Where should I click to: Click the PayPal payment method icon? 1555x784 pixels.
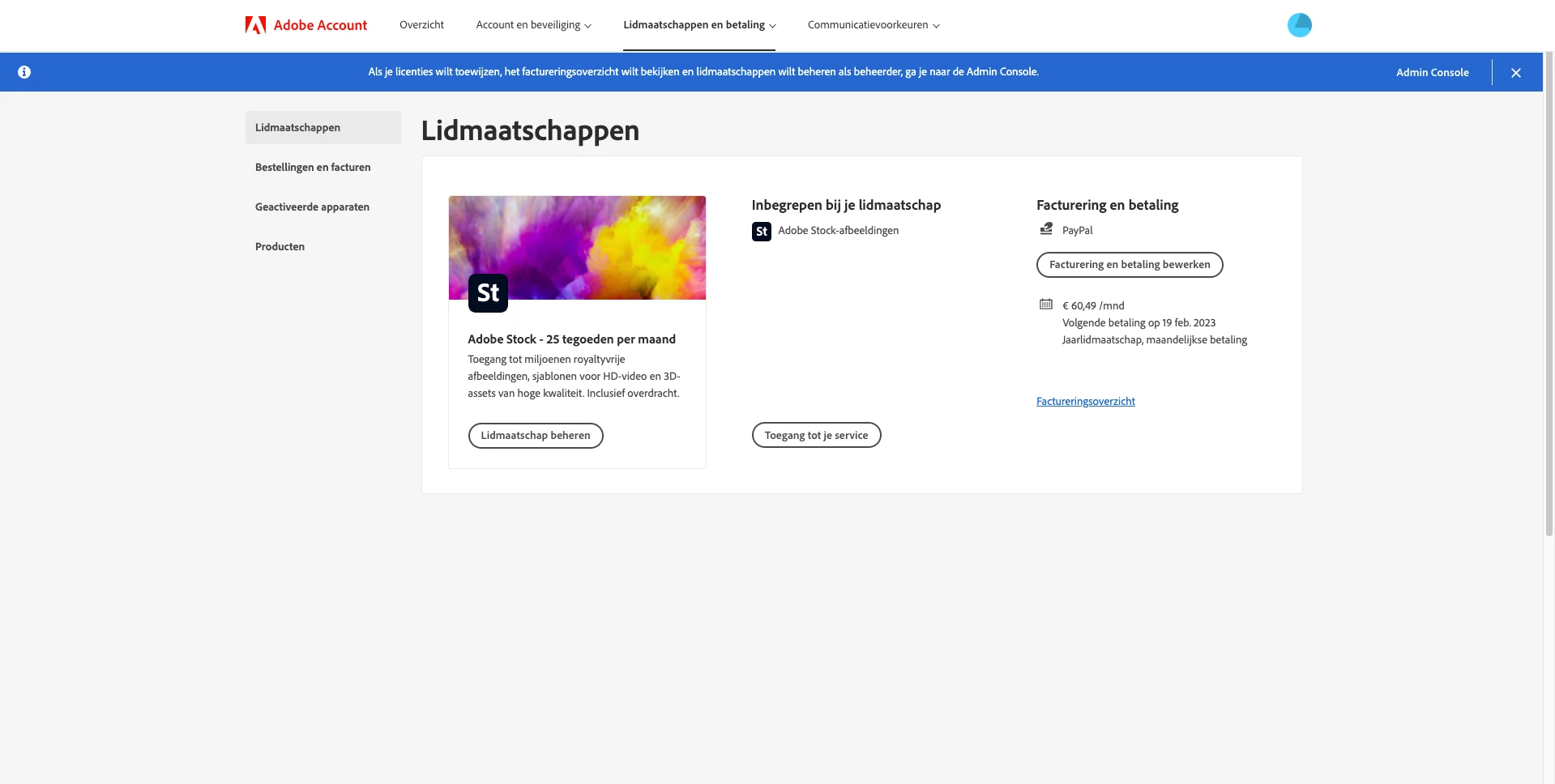1046,229
